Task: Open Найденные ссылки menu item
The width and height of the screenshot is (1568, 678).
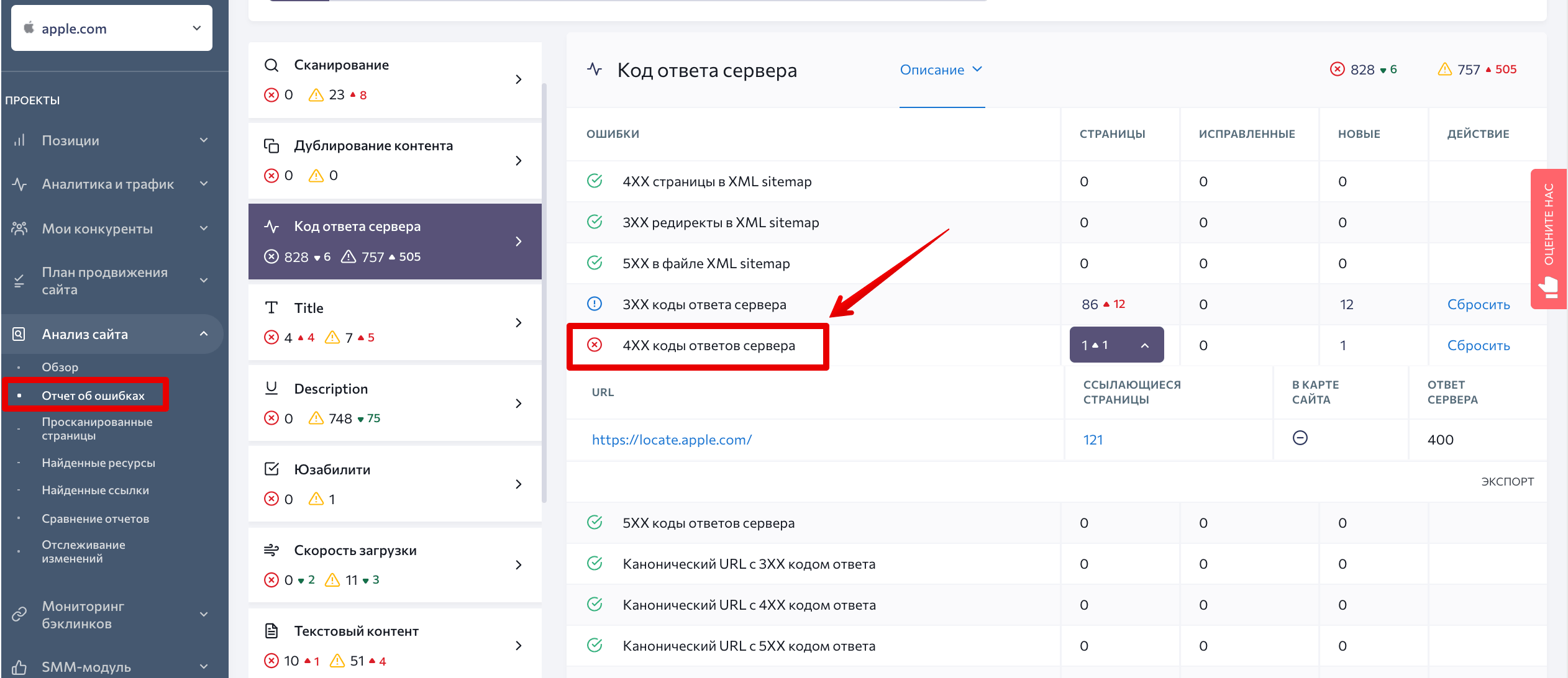Action: [x=95, y=490]
